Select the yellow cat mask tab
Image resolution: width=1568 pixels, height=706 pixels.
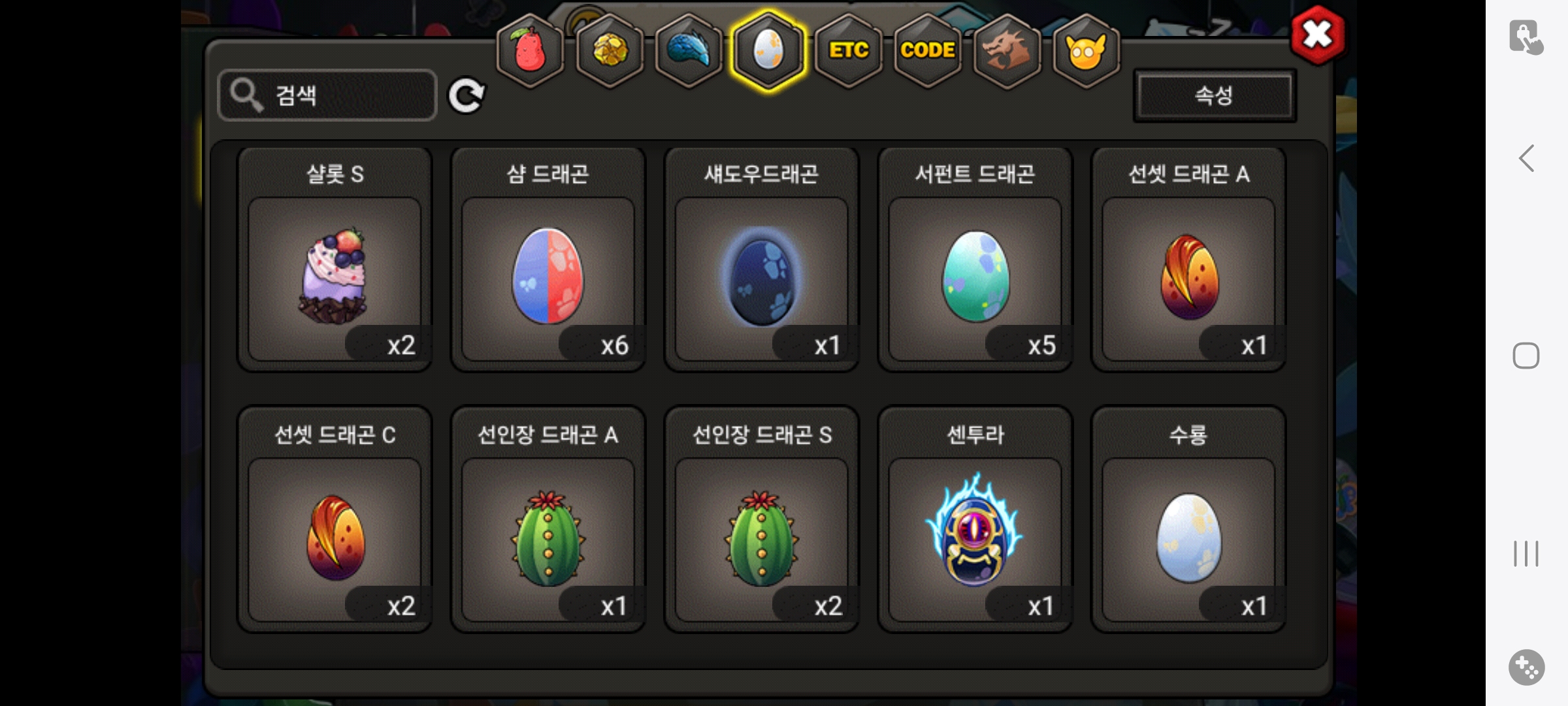(1086, 50)
